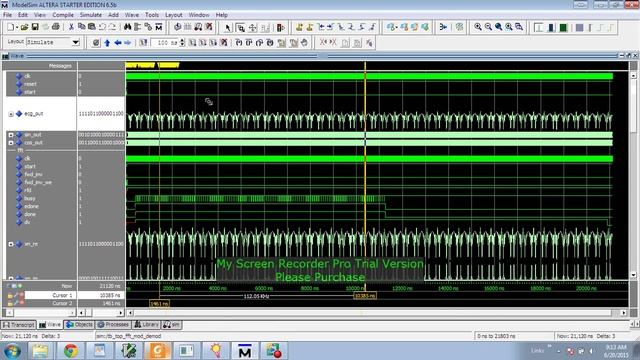
Task: Open Windows Explorer from the taskbar
Action: click(x=40, y=351)
